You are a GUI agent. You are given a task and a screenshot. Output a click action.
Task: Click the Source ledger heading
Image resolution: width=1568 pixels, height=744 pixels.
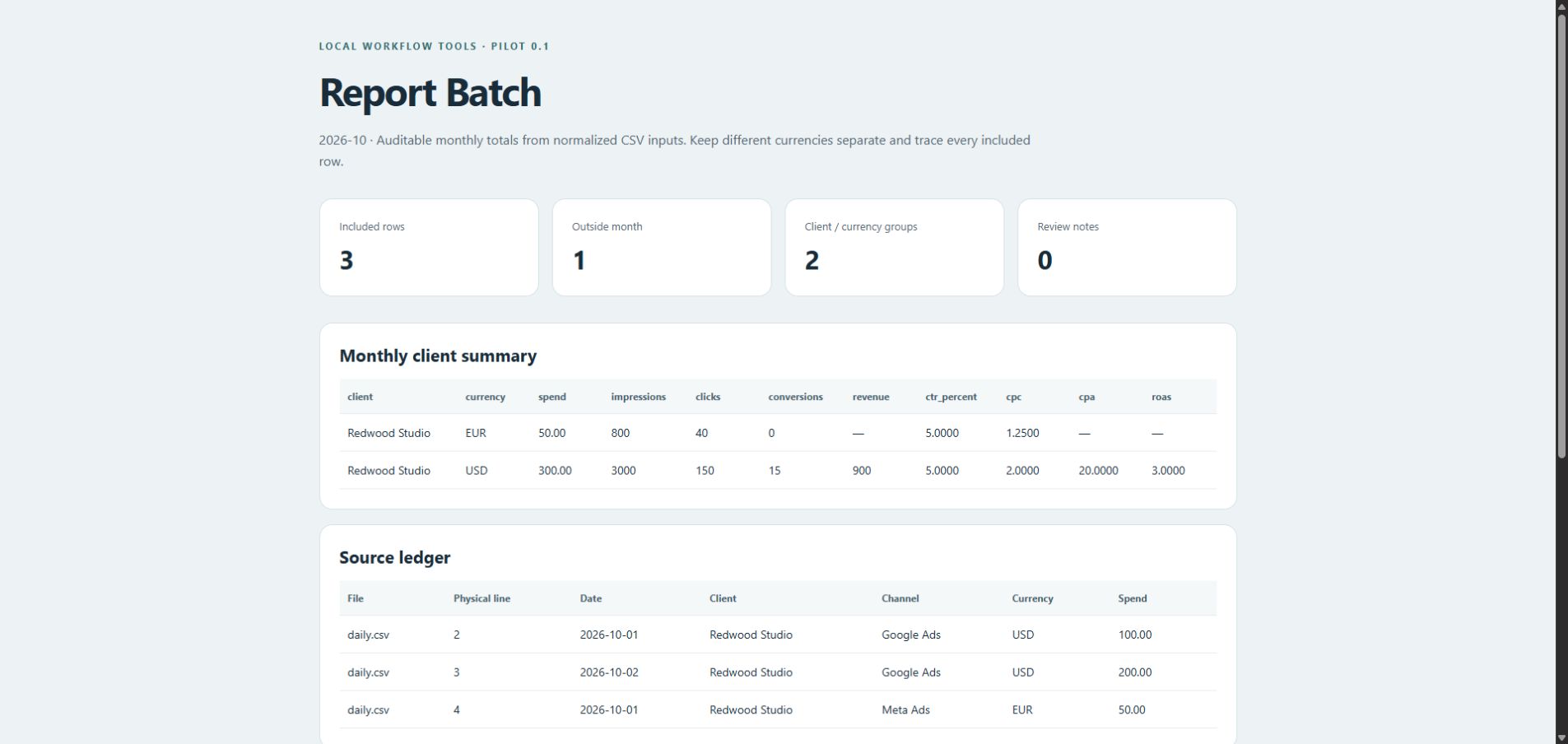394,557
